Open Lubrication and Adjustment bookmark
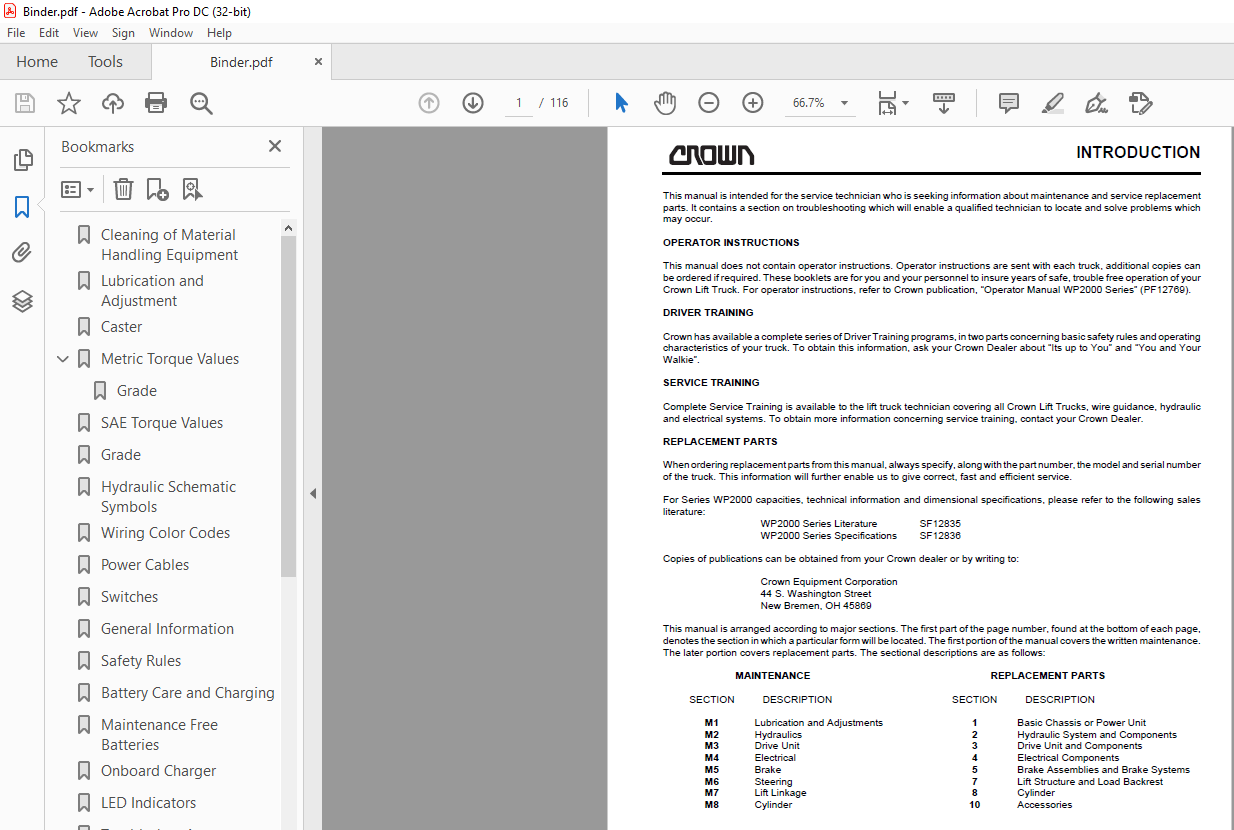Viewport: 1234px width, 830px height. 152,291
